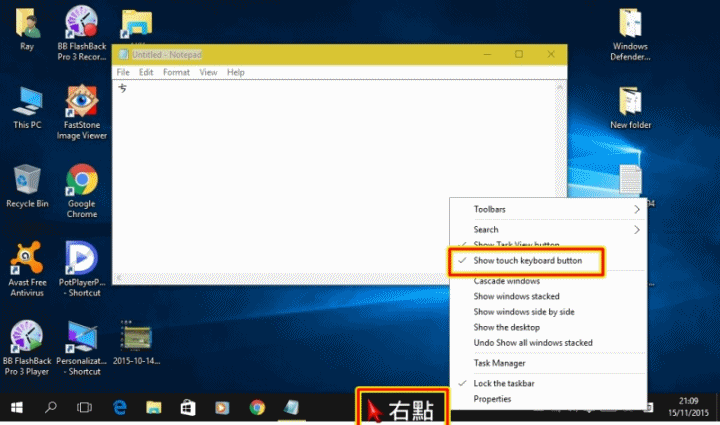Select the This PC desktop icon
Viewport: 720px width, 425px height.
click(x=27, y=101)
